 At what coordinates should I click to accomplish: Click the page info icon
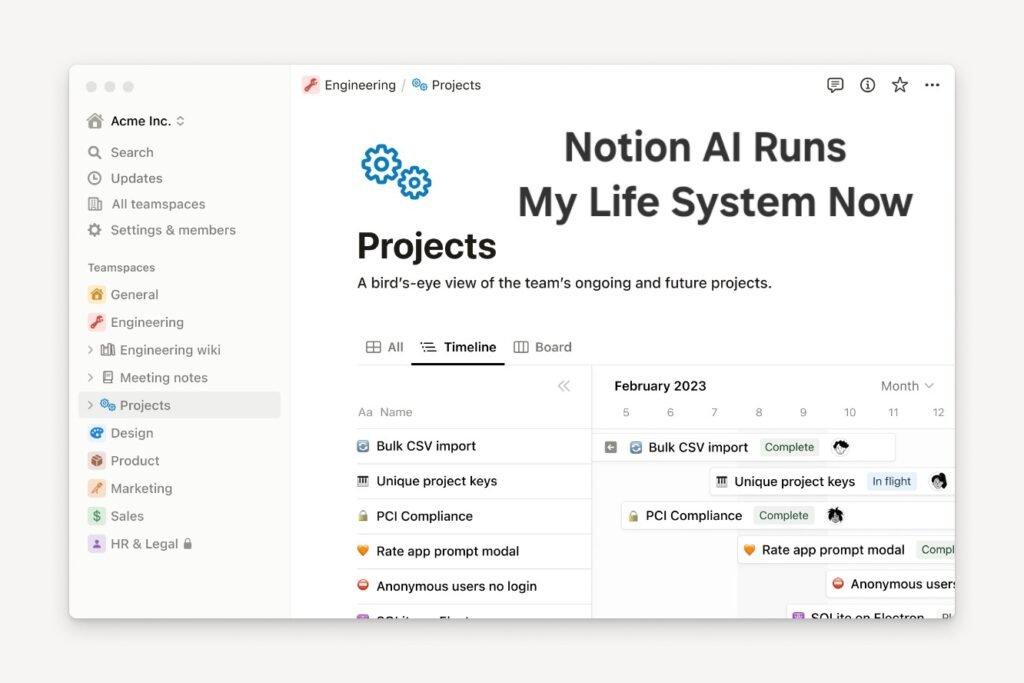click(x=867, y=85)
